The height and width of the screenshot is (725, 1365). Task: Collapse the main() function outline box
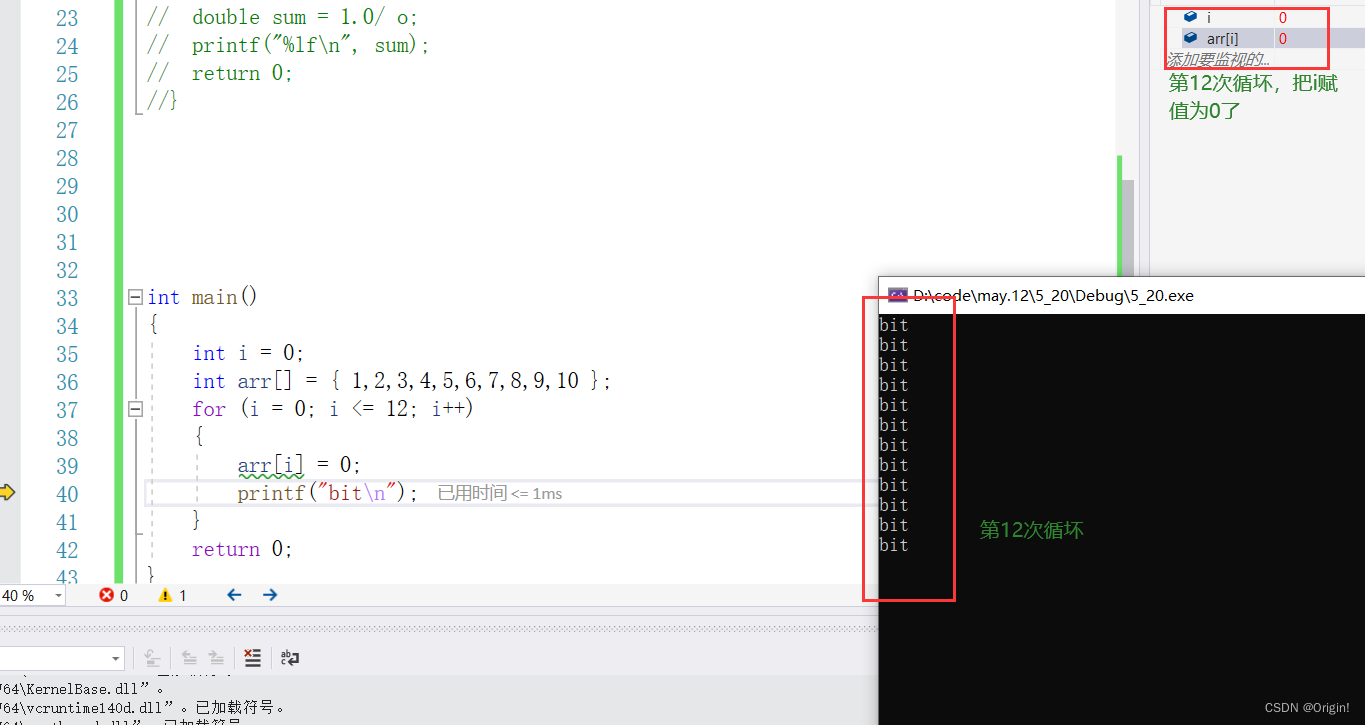tap(135, 297)
